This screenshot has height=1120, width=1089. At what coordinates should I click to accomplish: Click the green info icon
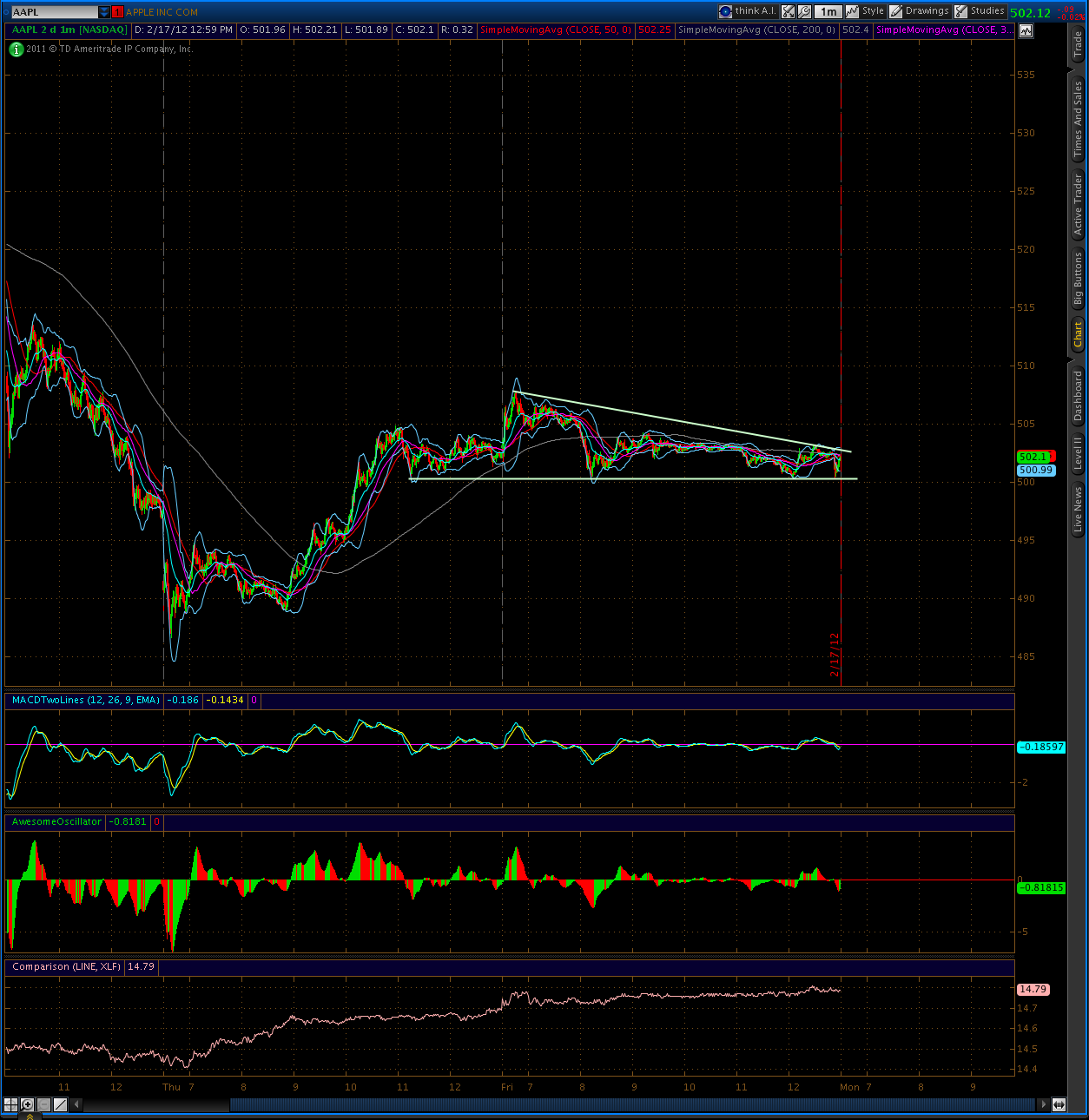[x=16, y=49]
